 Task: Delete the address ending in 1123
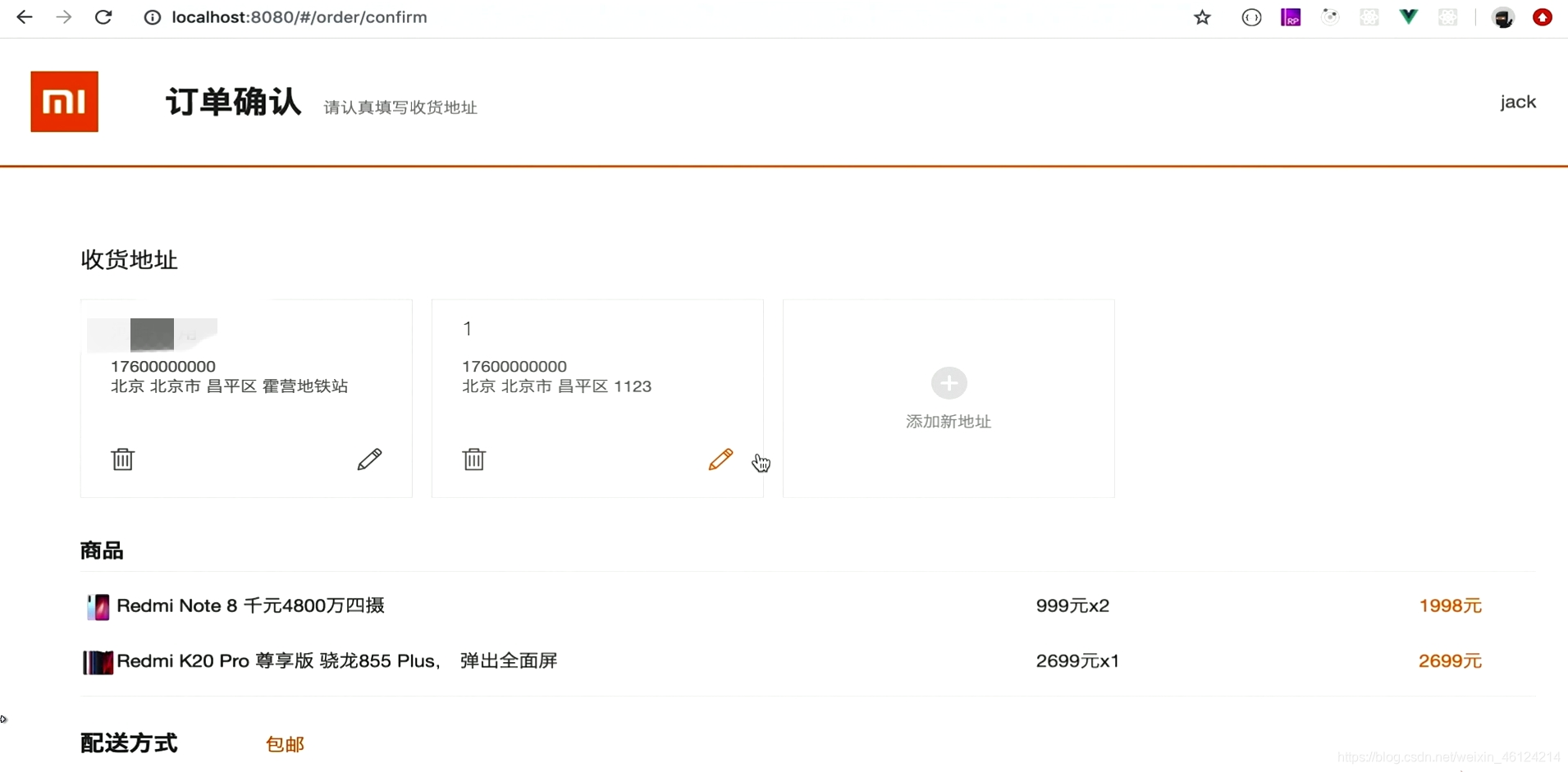474,459
